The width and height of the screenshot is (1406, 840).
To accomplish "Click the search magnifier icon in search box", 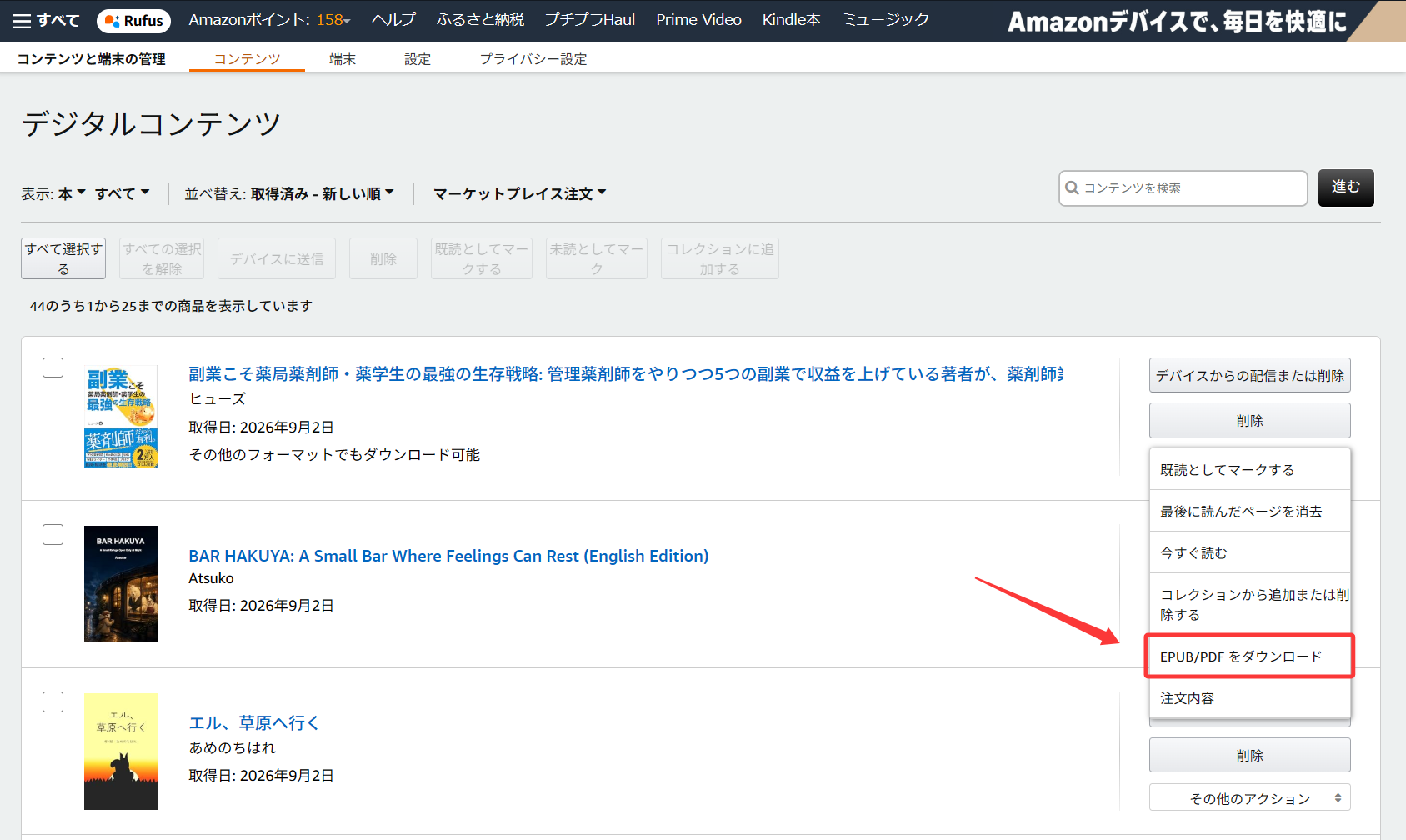I will point(1073,188).
